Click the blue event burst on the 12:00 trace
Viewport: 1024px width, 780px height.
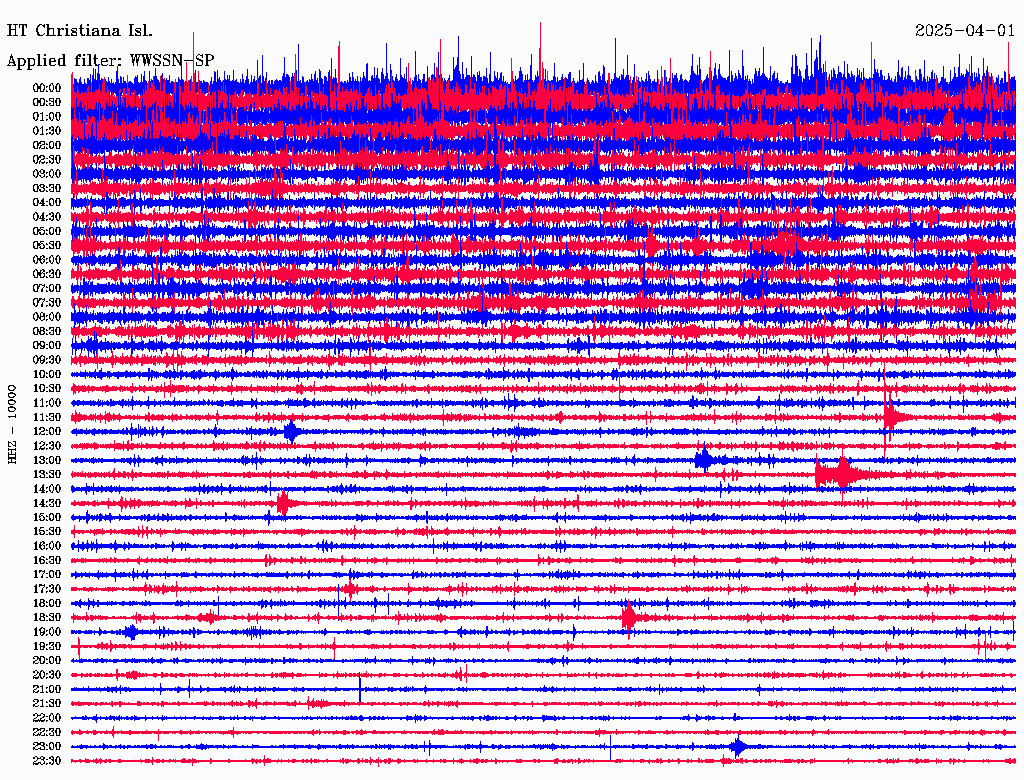pyautogui.click(x=291, y=431)
